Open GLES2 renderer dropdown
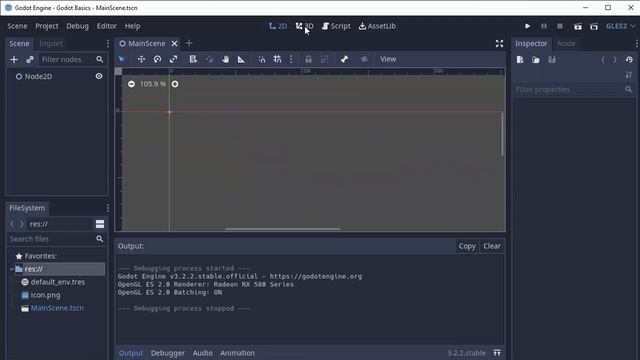The height and width of the screenshot is (360, 640). point(620,26)
